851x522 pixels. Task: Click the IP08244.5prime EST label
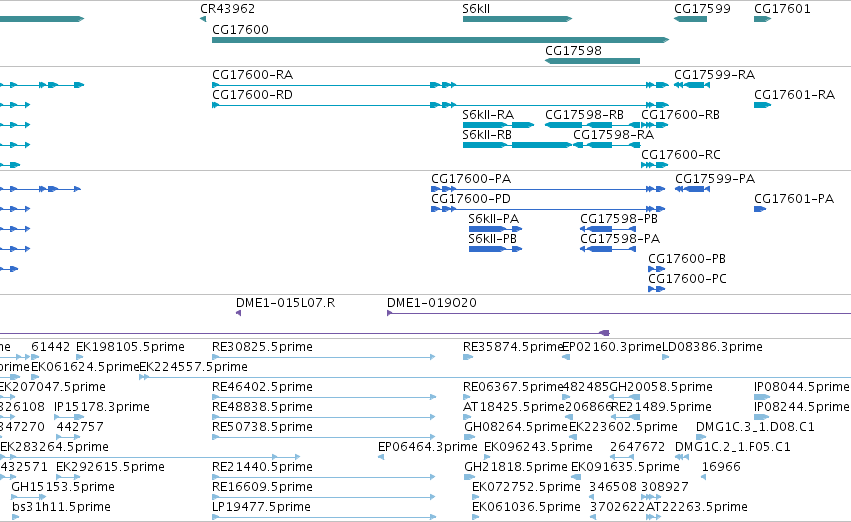[x=802, y=407]
